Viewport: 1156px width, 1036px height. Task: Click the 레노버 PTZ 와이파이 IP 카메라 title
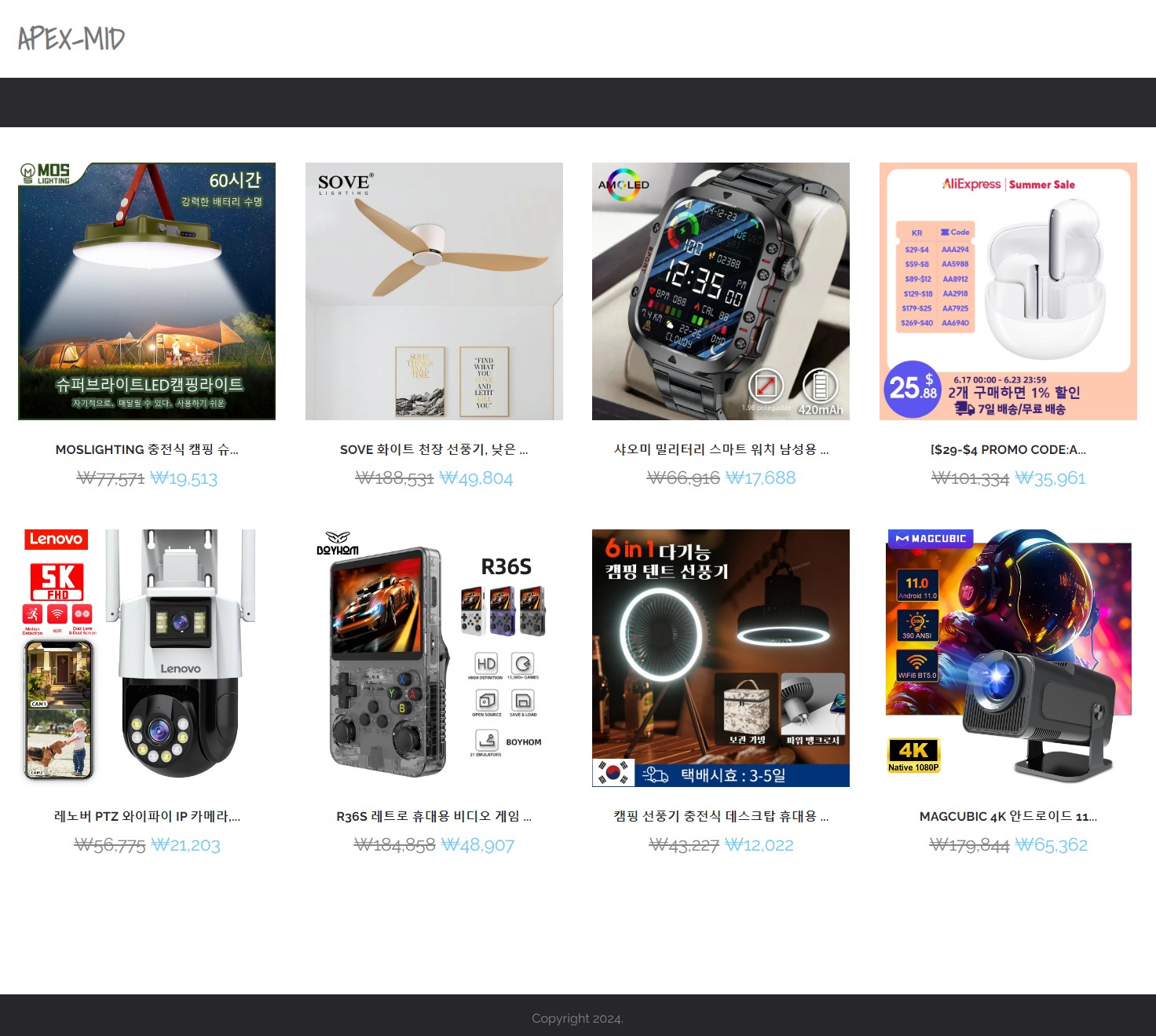tap(147, 816)
